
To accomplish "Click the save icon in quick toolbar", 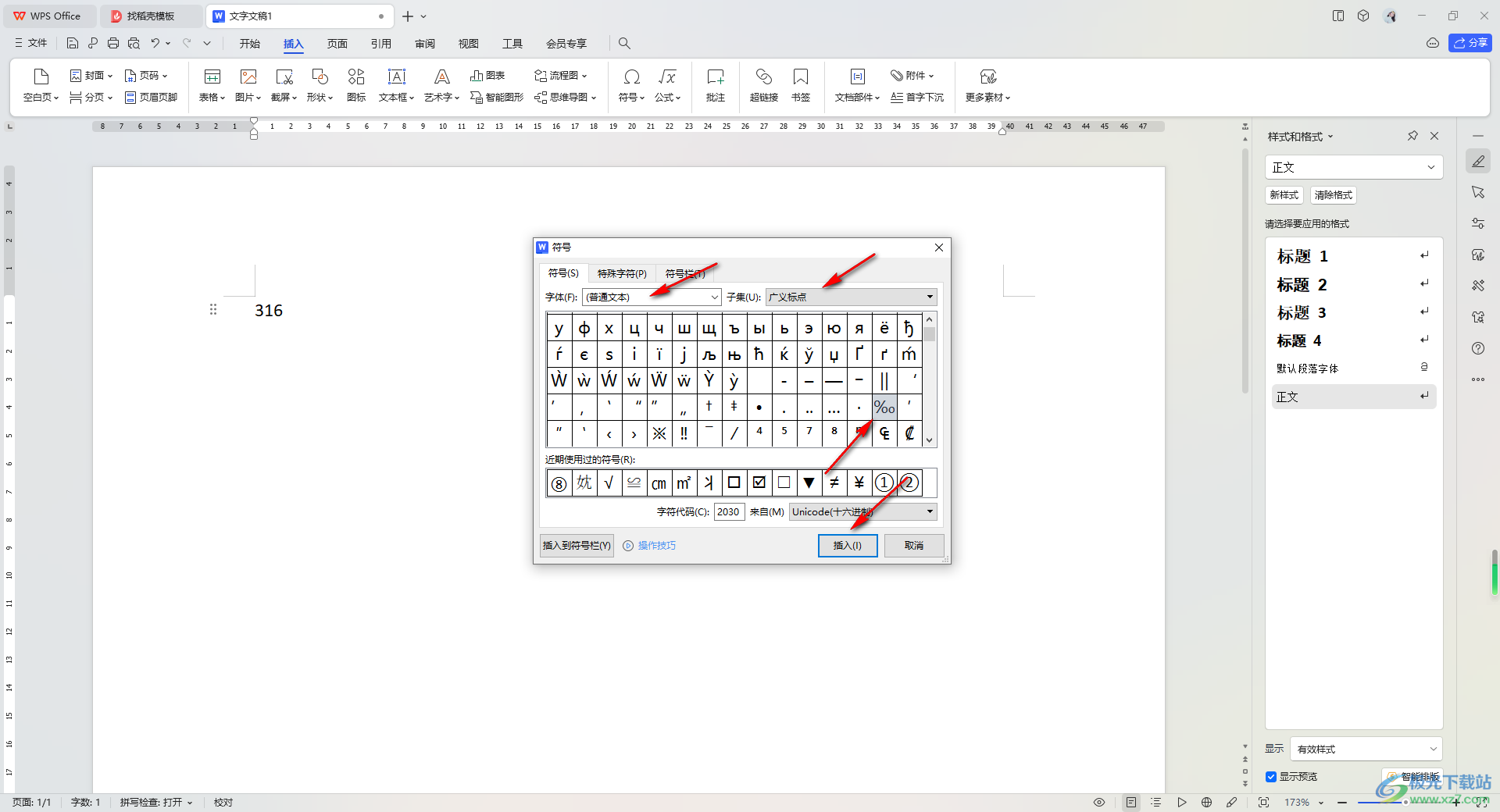I will coord(73,43).
